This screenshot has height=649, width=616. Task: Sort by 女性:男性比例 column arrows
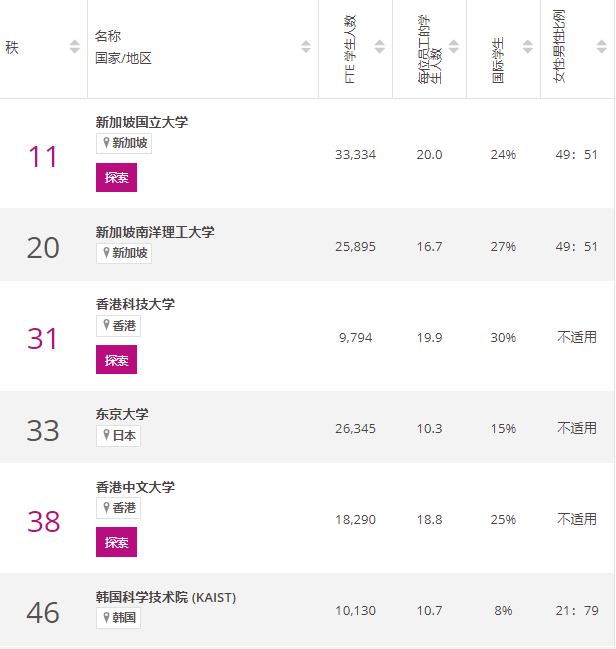(x=602, y=47)
